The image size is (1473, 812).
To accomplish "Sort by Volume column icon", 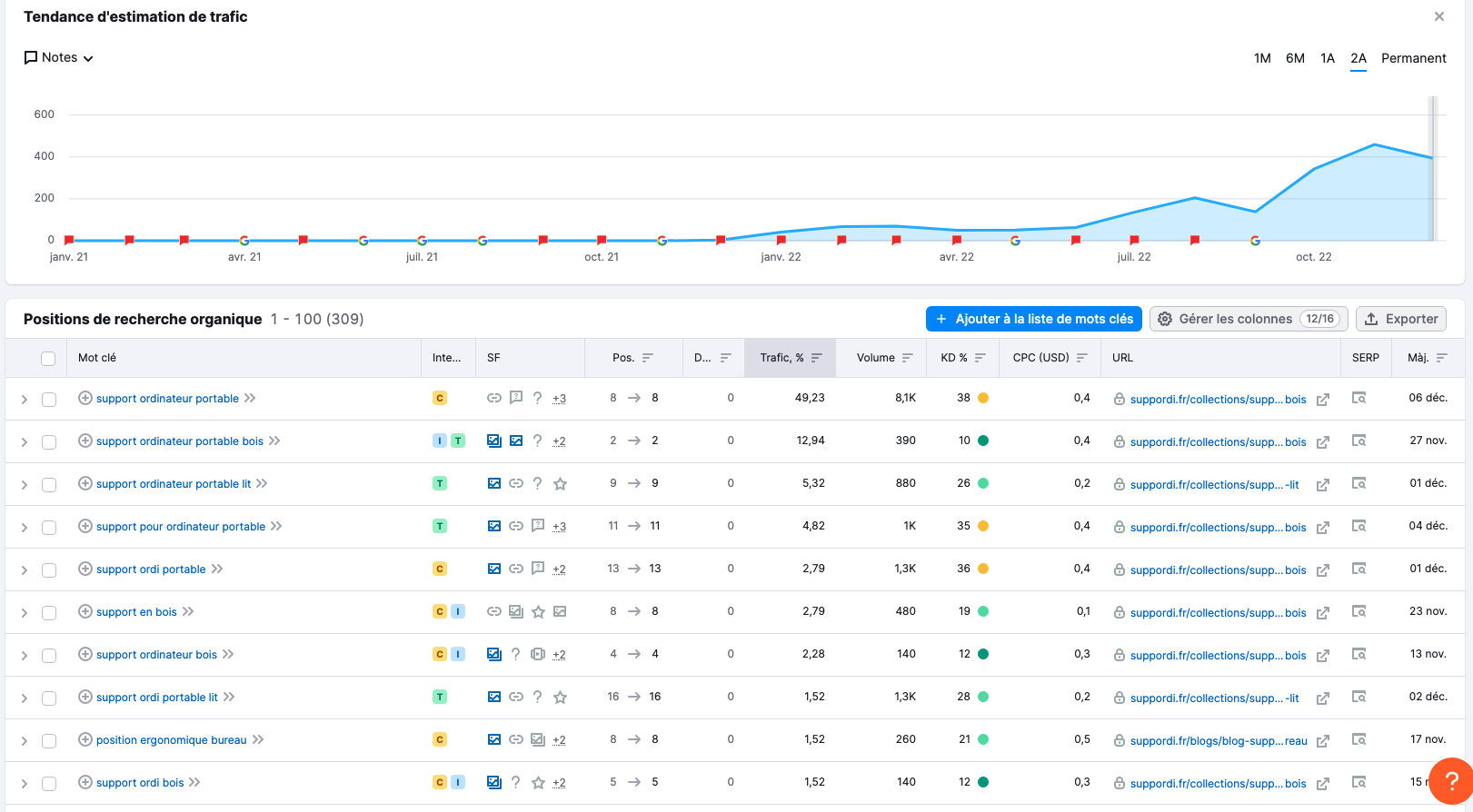I will (x=908, y=358).
